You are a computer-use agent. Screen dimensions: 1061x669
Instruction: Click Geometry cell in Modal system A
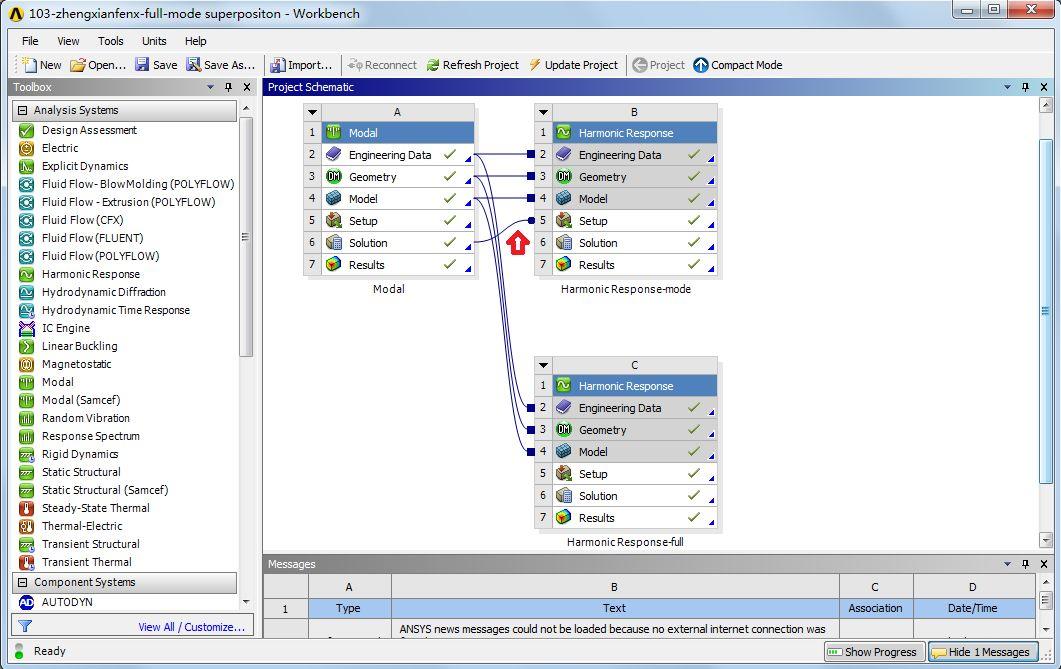click(x=397, y=177)
